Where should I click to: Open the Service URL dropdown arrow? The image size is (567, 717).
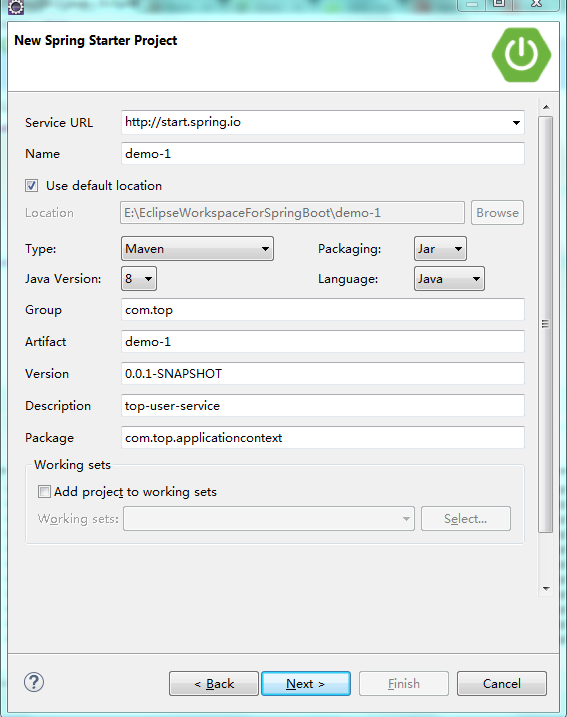click(x=516, y=123)
